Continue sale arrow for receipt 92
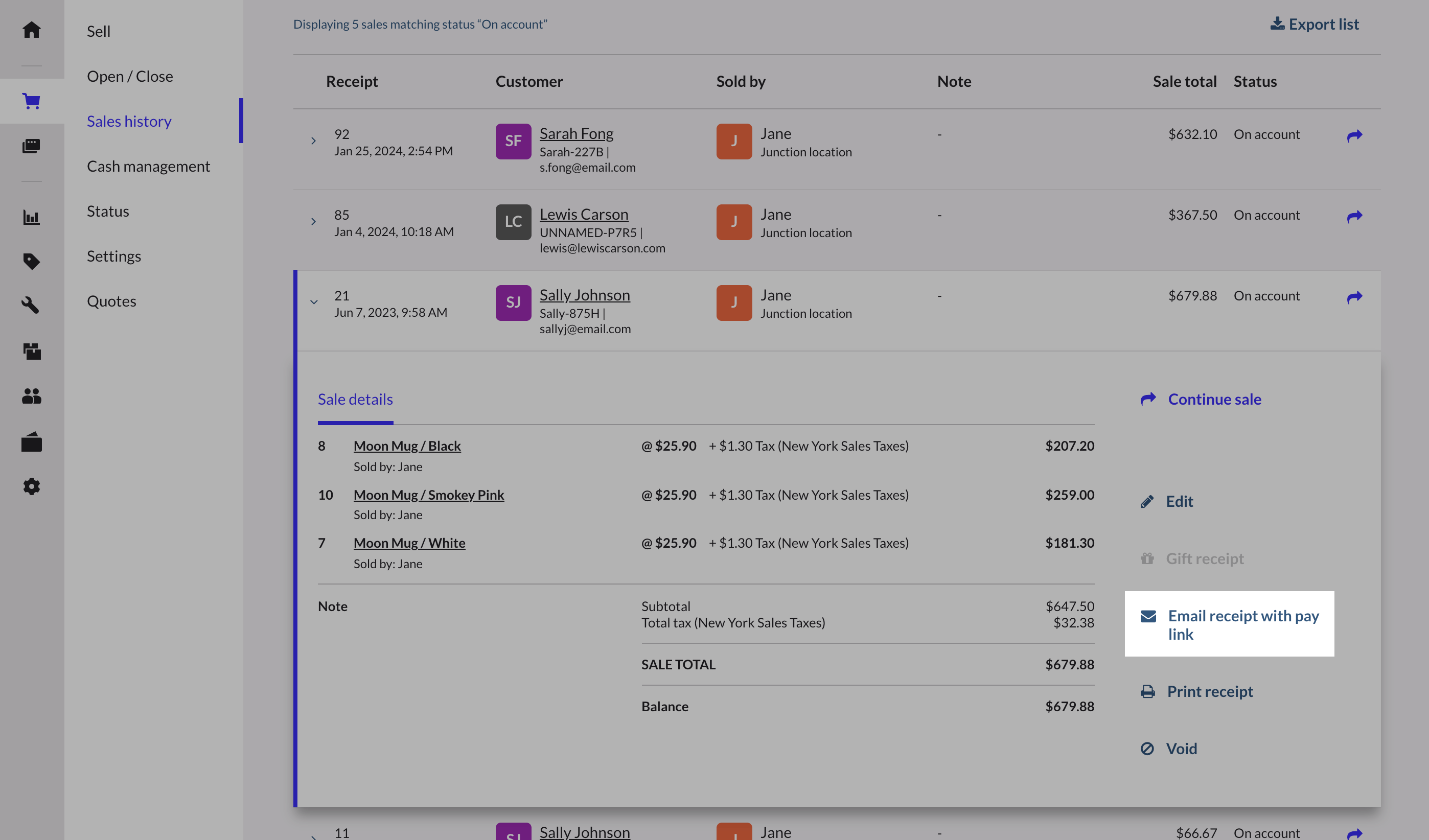The image size is (1429, 840). pyautogui.click(x=1354, y=135)
